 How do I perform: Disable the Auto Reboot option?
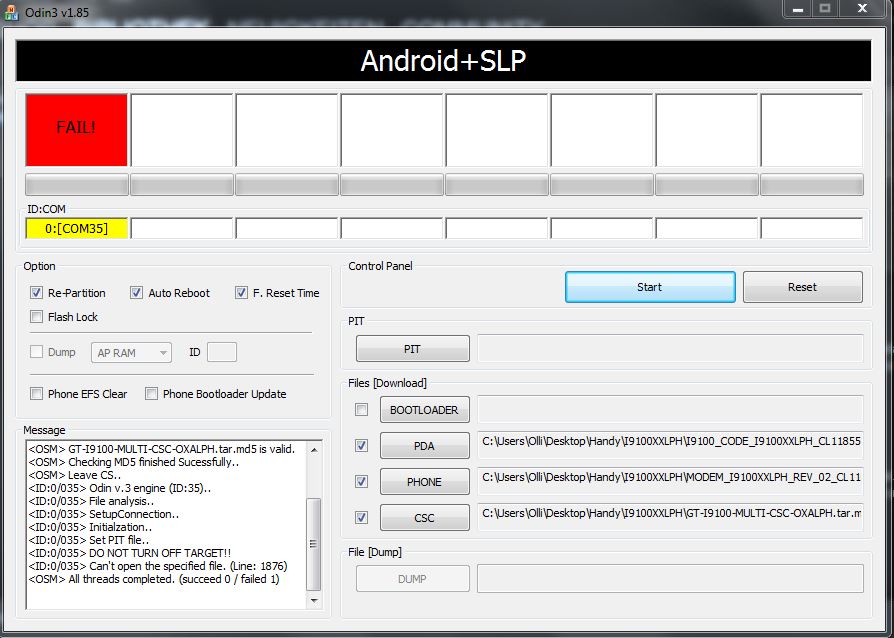[x=136, y=293]
